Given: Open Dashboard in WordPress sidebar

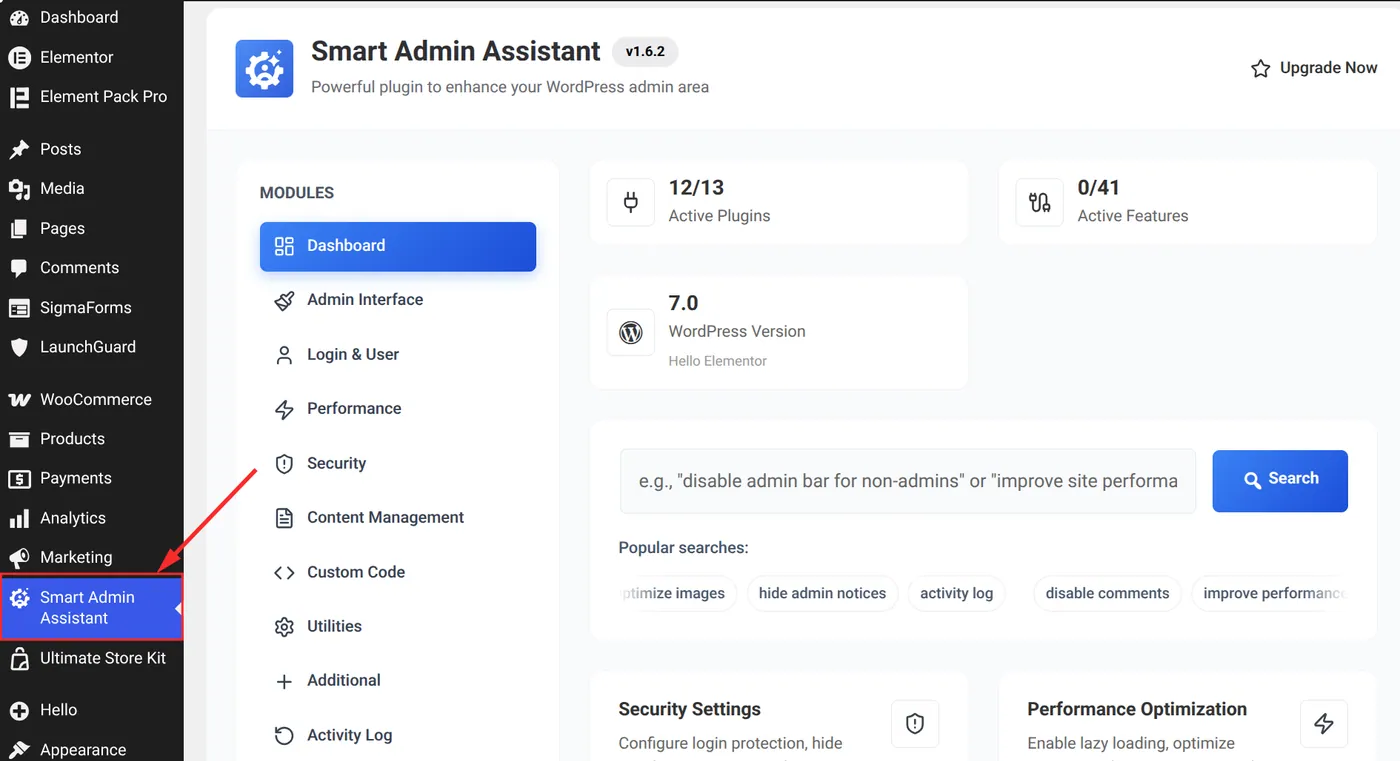Looking at the screenshot, I should (x=79, y=17).
